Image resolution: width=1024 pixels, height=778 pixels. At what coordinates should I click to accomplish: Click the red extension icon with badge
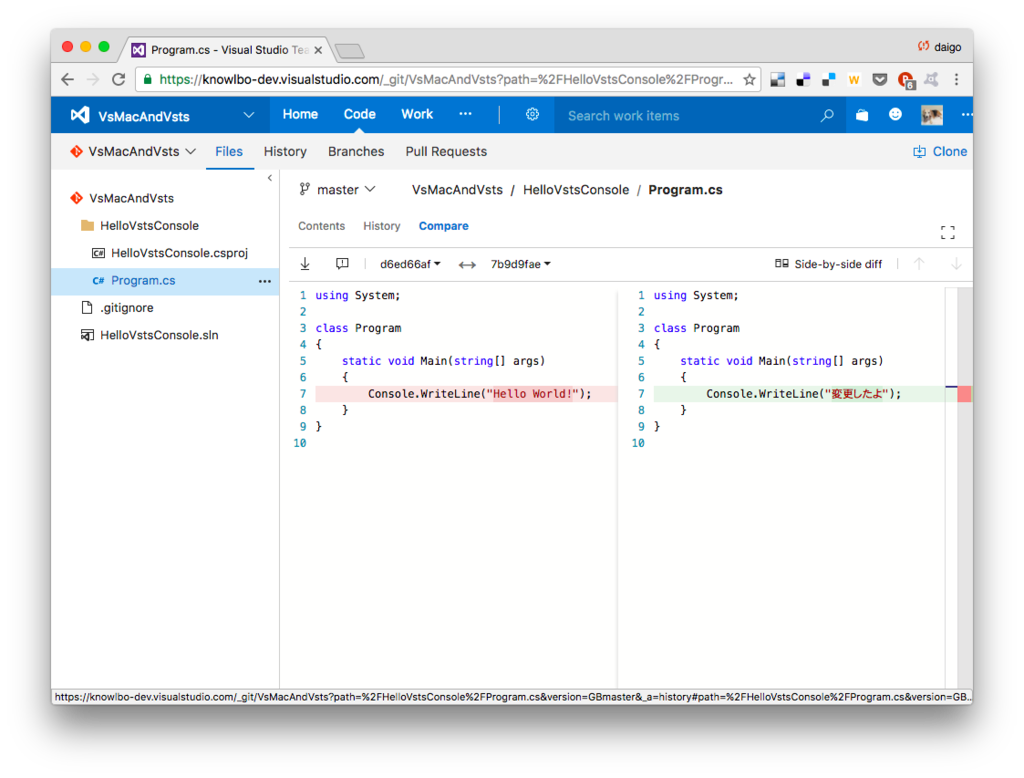tap(906, 80)
